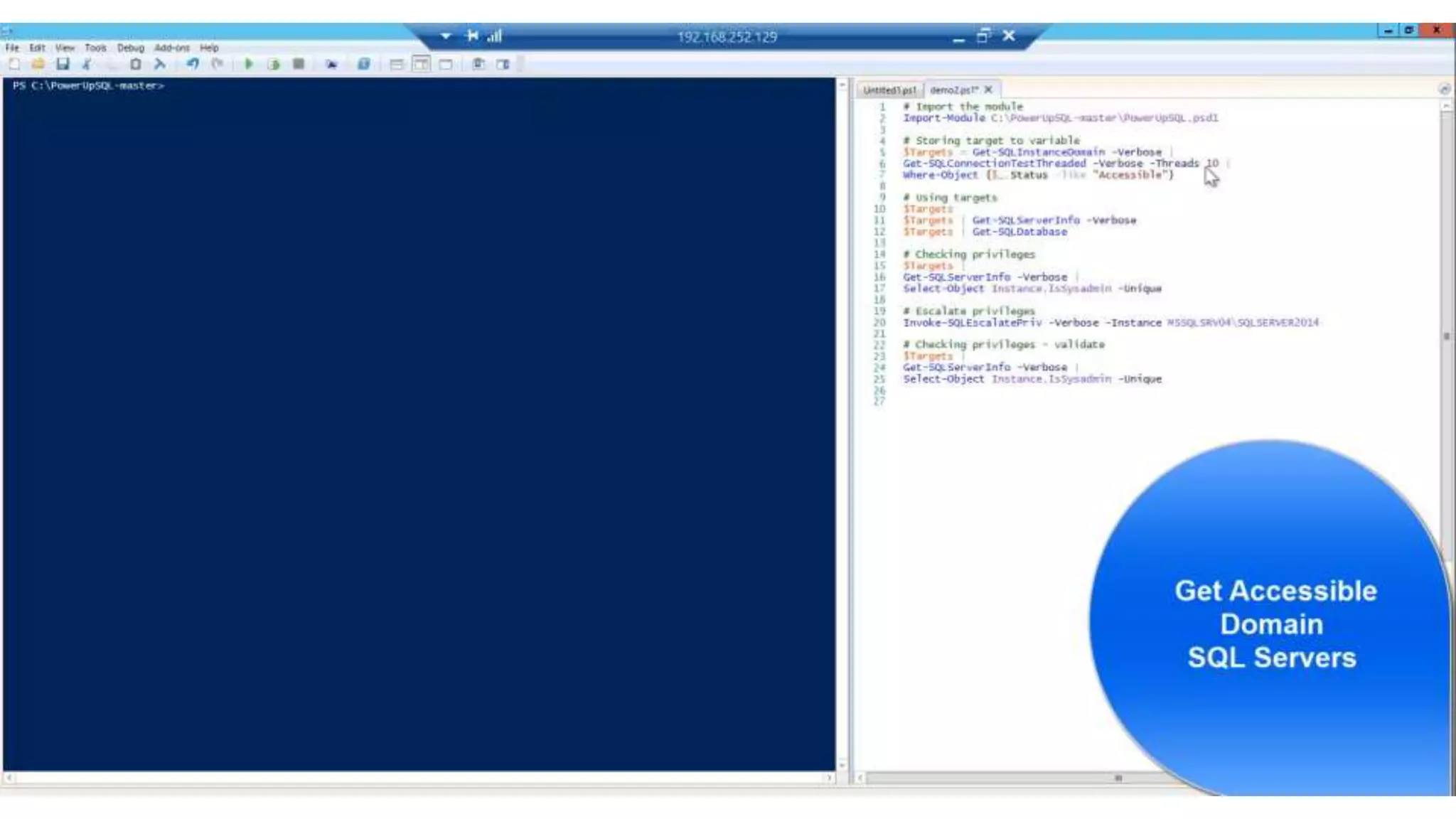This screenshot has width=1456, height=819.
Task: Run script with green play button
Action: click(249, 65)
